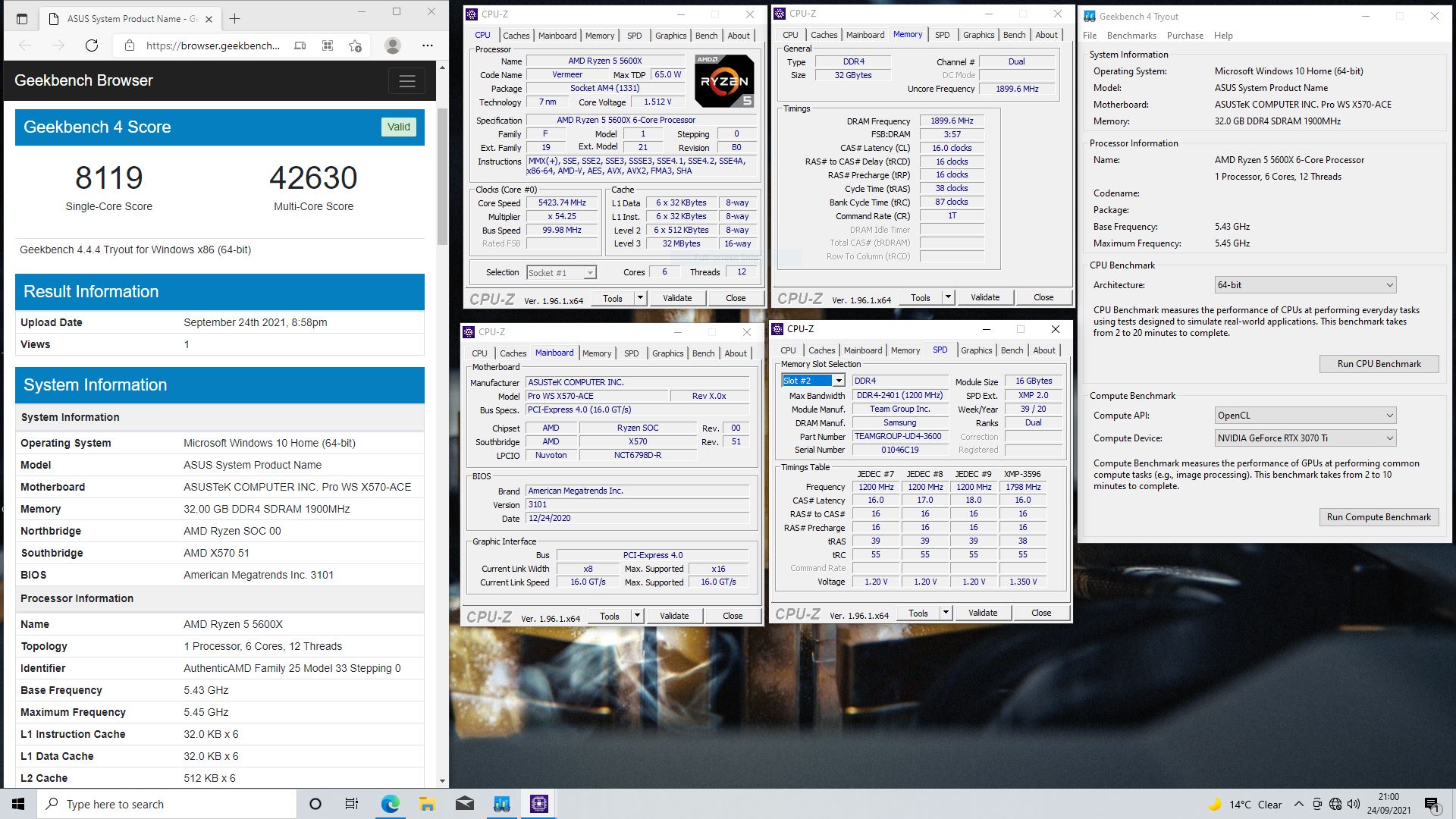Screen dimensions: 1456x819
Task: Open the Socket #1 selection dropdown
Action: (561, 272)
